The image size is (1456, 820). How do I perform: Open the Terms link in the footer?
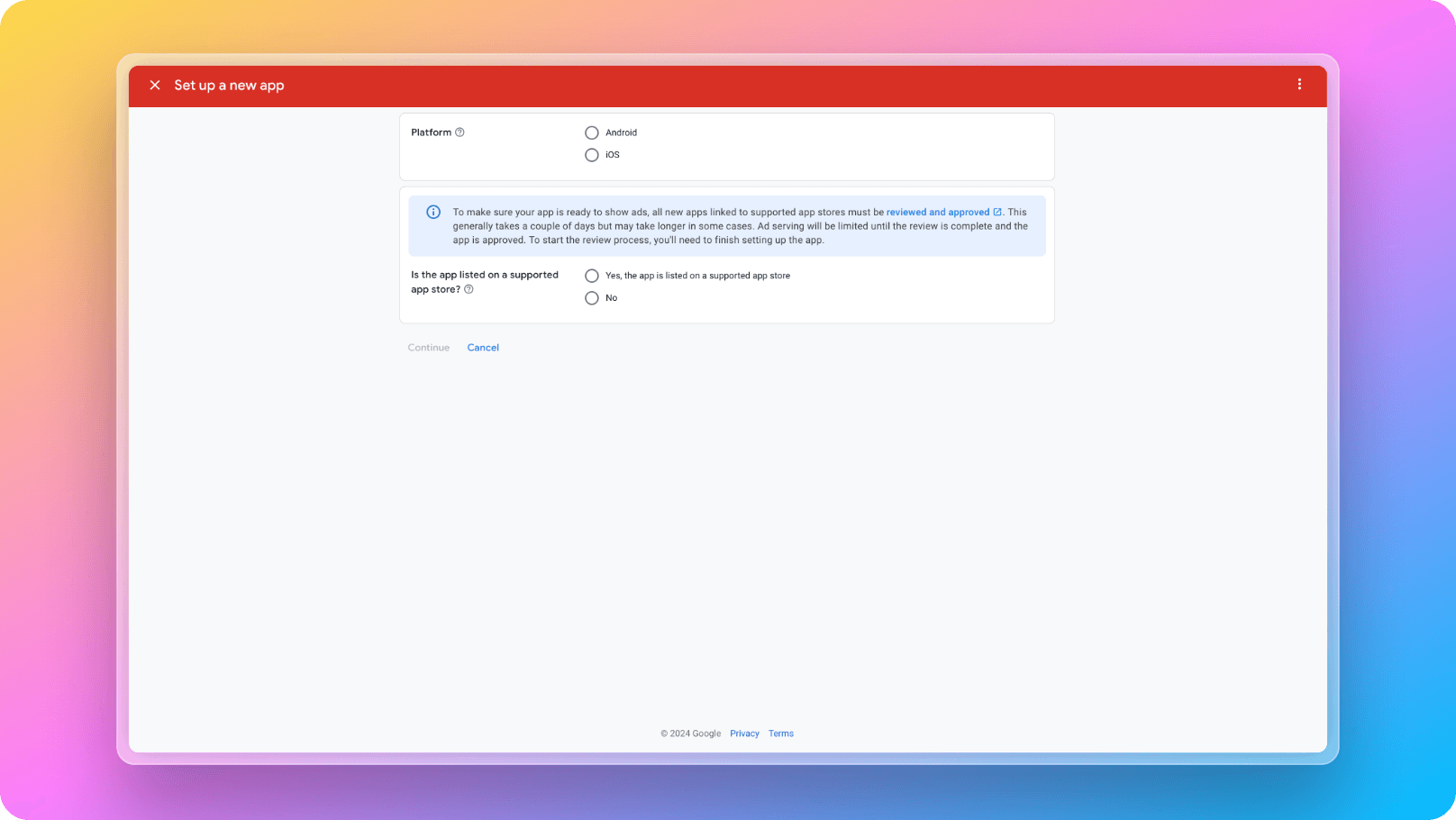coord(781,733)
